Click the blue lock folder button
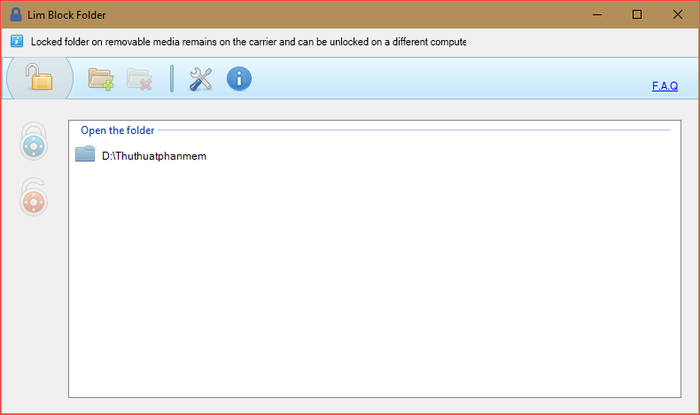700x415 pixels. click(x=33, y=141)
